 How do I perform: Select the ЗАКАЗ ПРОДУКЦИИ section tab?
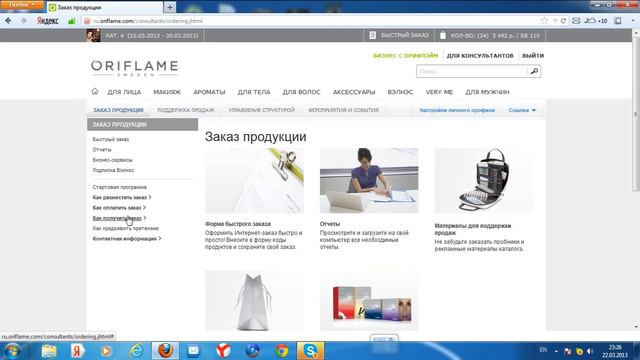tap(118, 110)
